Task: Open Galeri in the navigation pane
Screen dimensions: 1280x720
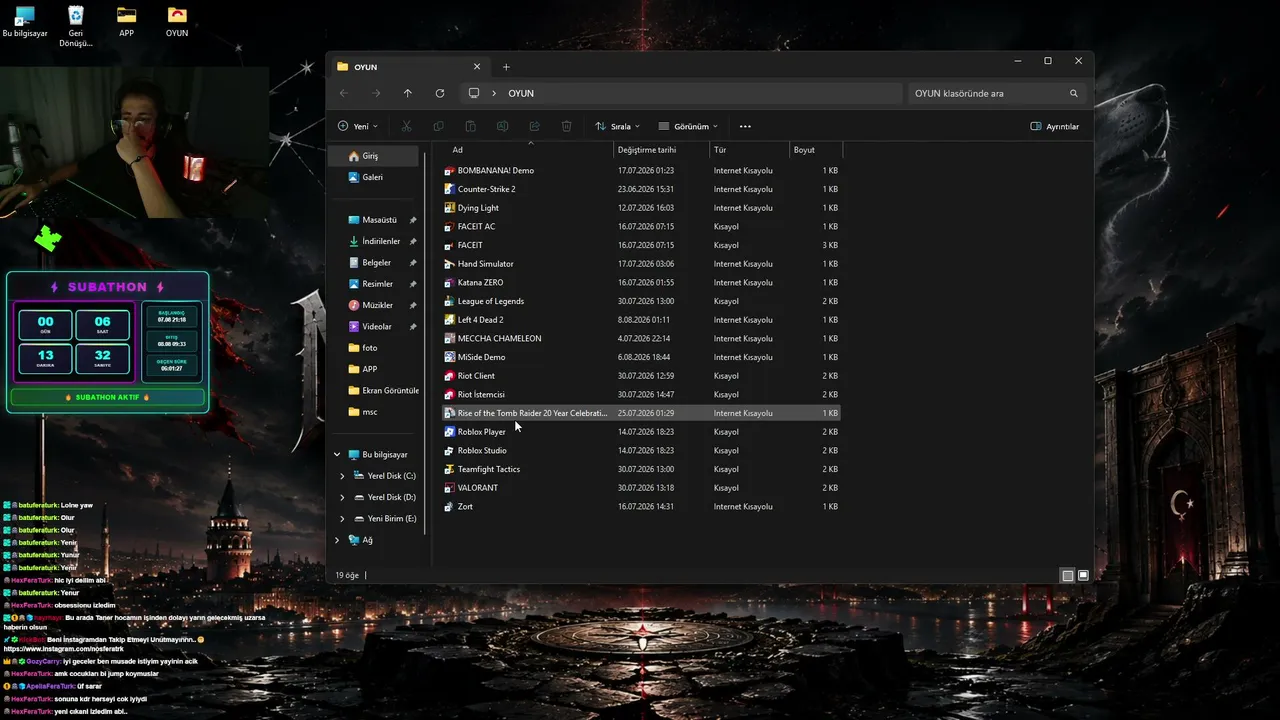Action: [374, 177]
